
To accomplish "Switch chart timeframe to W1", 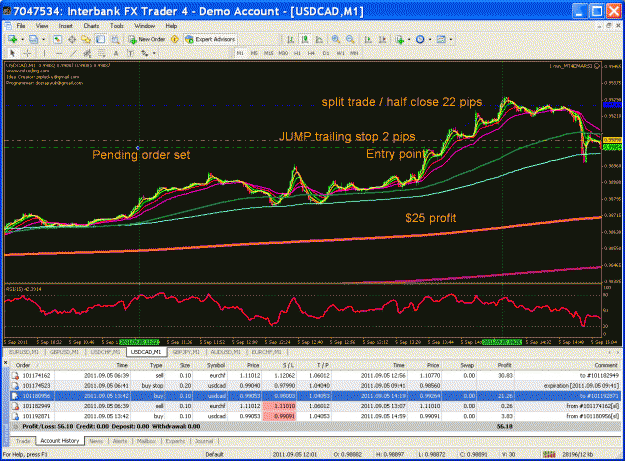I will [x=340, y=53].
